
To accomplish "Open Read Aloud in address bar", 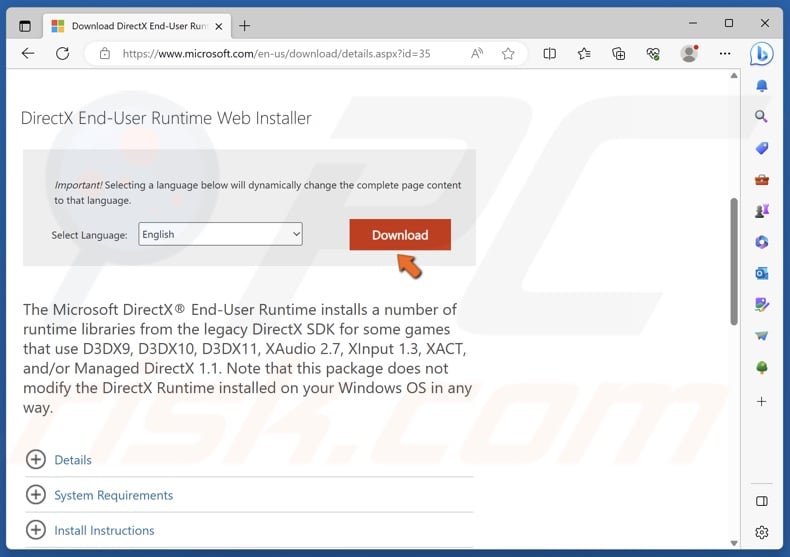I will [x=477, y=53].
